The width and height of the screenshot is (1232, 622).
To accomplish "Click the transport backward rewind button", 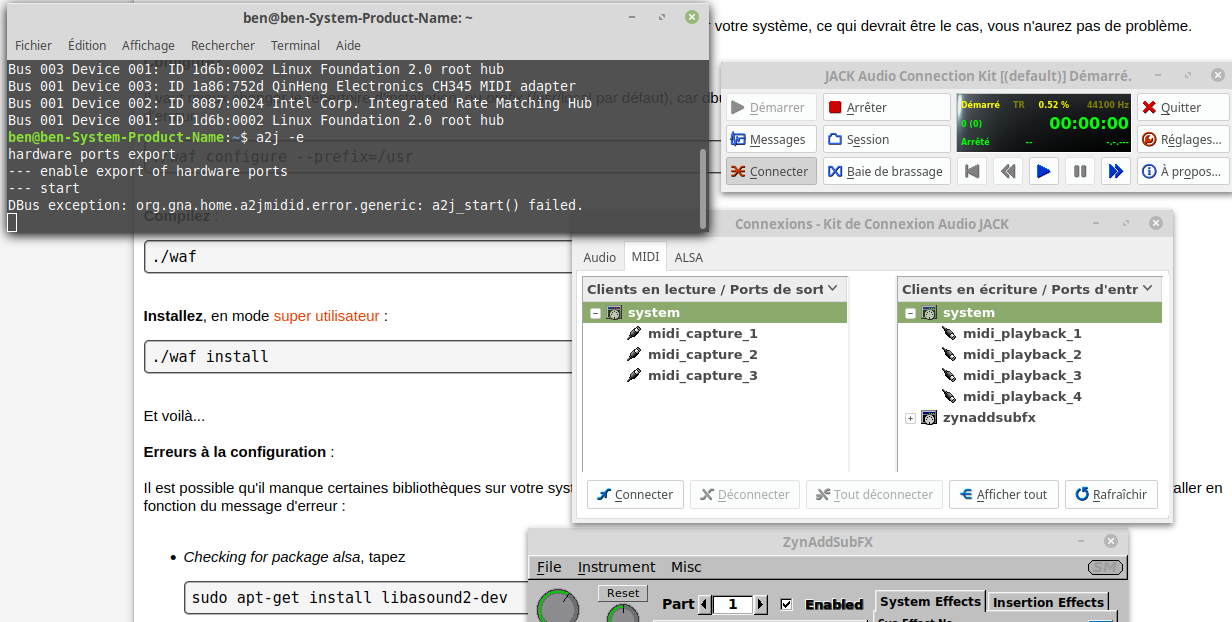I will click(1007, 171).
